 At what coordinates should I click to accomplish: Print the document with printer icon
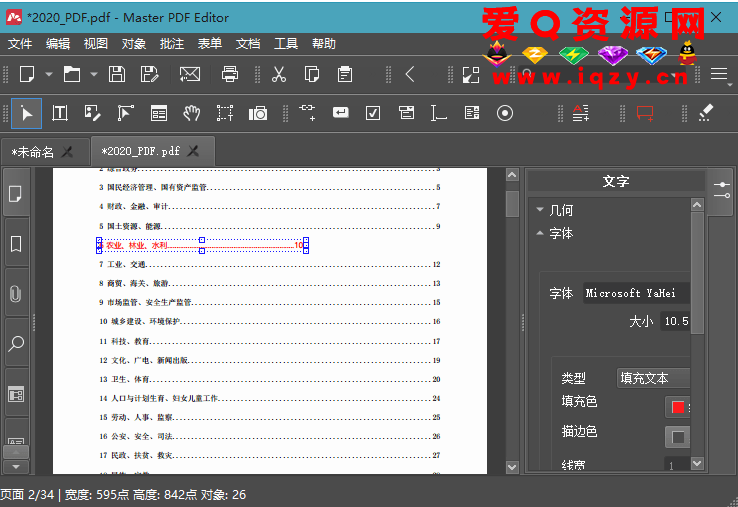click(x=230, y=74)
